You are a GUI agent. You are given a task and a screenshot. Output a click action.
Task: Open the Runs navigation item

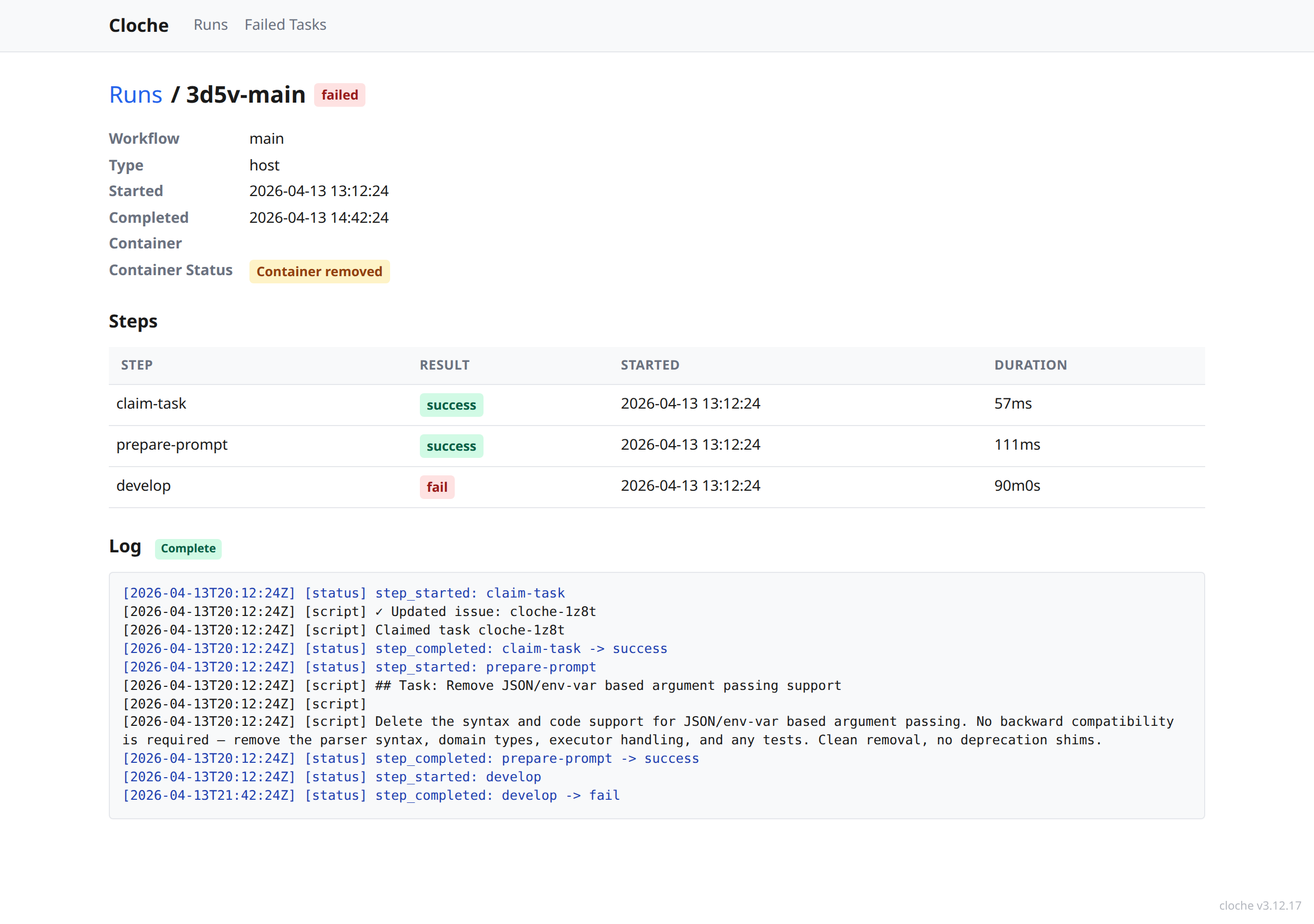tap(210, 25)
